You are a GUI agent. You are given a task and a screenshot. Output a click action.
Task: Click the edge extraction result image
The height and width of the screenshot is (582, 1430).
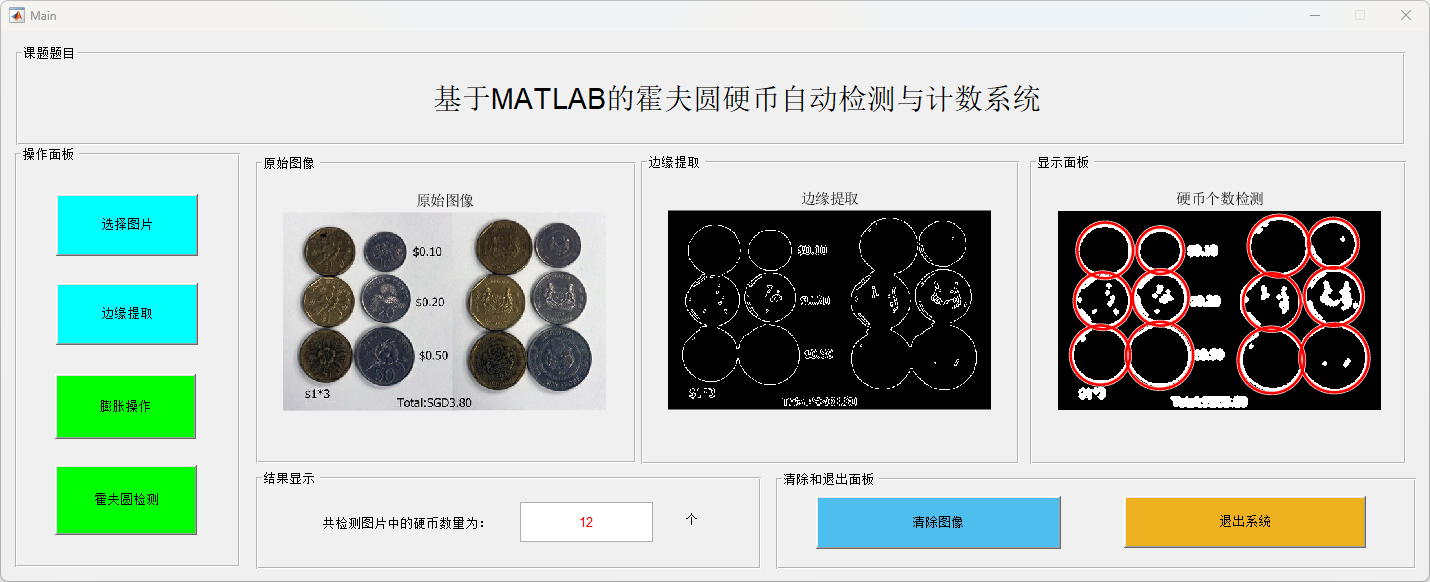coord(829,309)
